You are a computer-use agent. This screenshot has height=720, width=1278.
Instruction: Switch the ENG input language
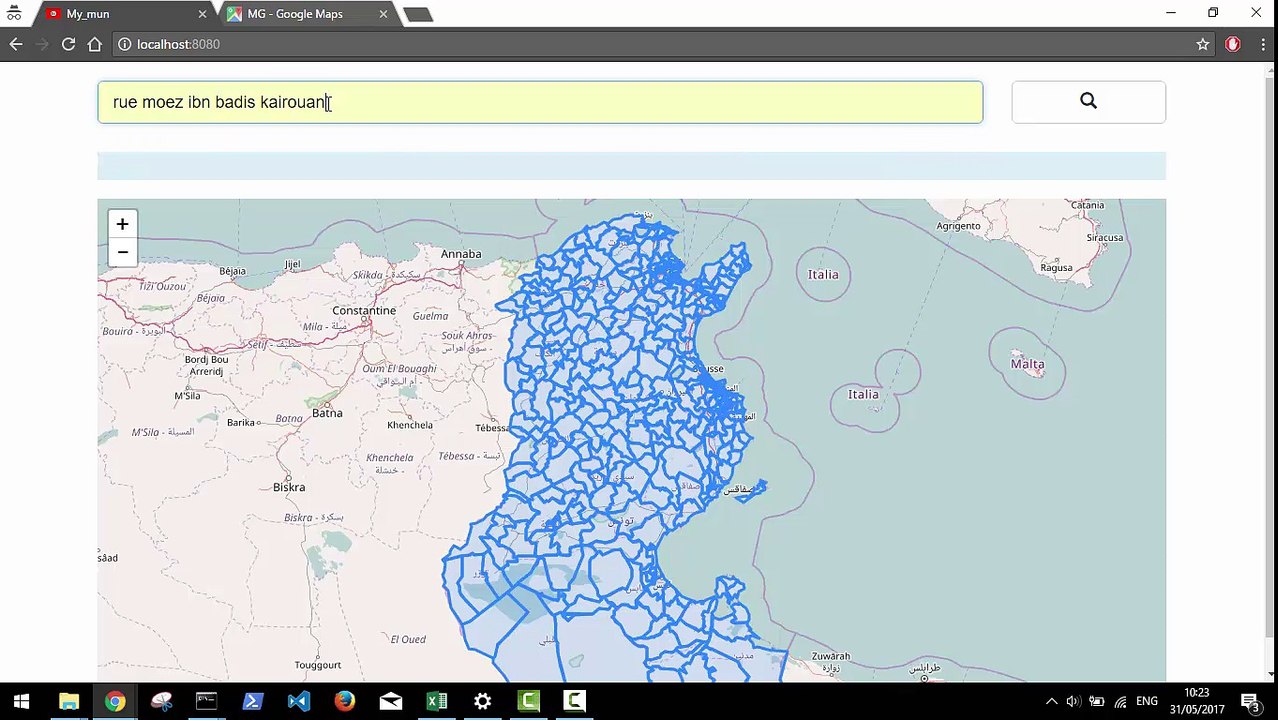coord(1147,701)
